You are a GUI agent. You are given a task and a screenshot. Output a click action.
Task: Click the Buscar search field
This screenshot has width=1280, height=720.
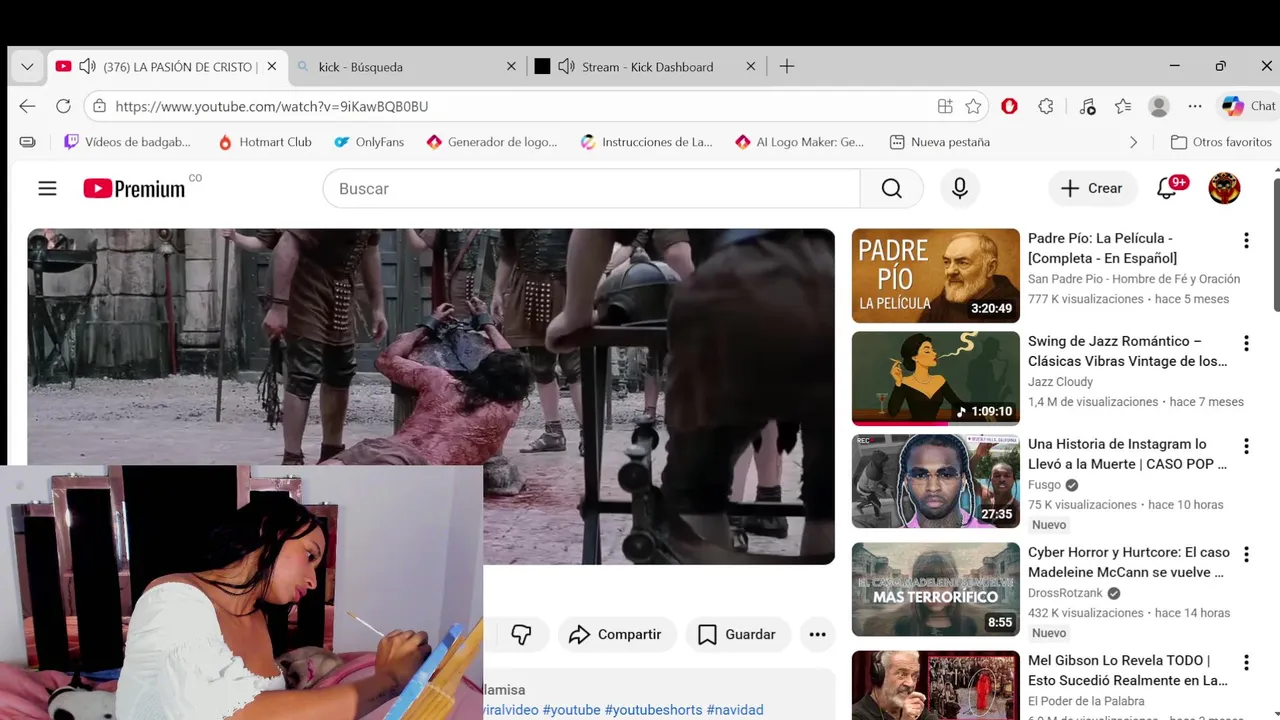click(591, 188)
